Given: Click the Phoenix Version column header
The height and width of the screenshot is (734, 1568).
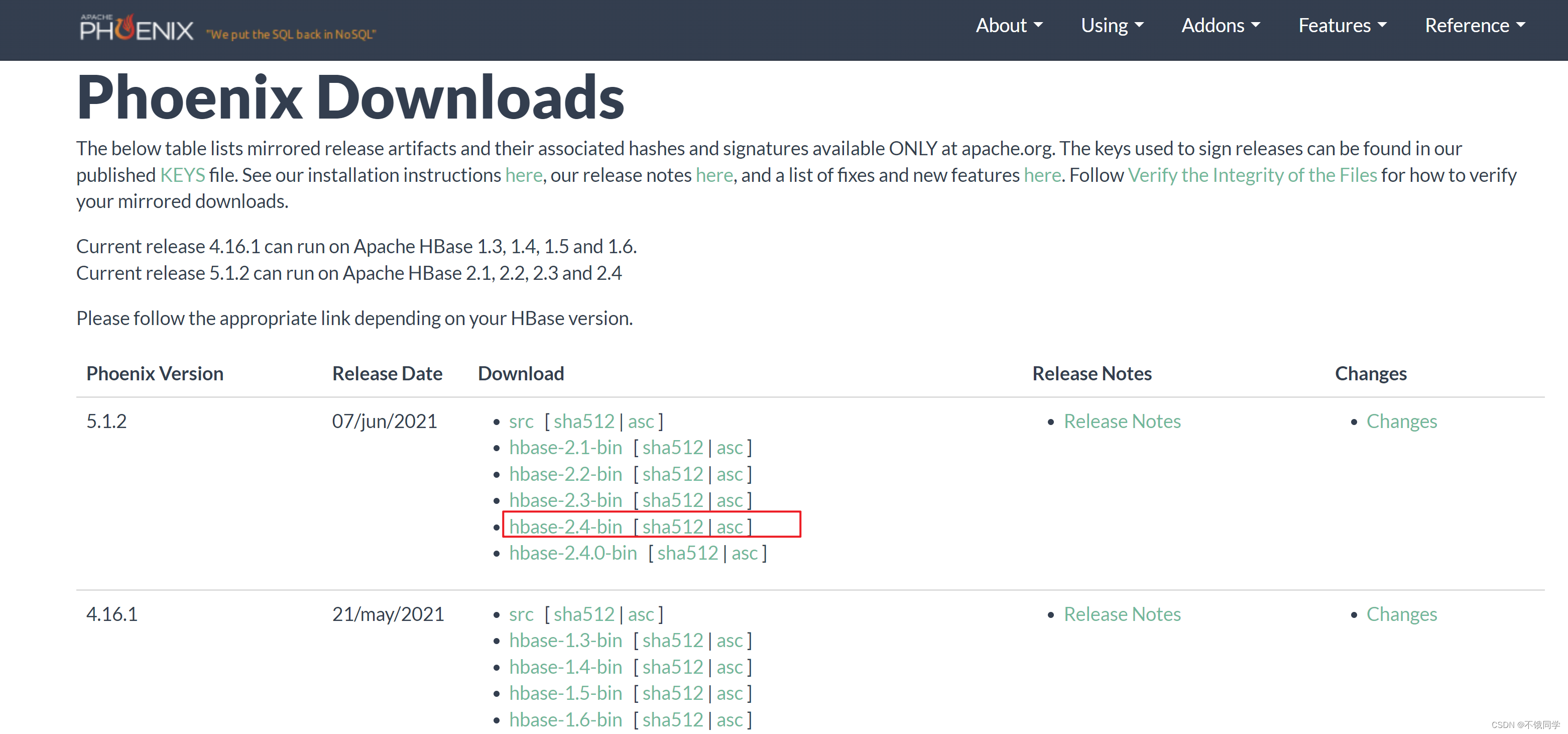Looking at the screenshot, I should pyautogui.click(x=155, y=374).
